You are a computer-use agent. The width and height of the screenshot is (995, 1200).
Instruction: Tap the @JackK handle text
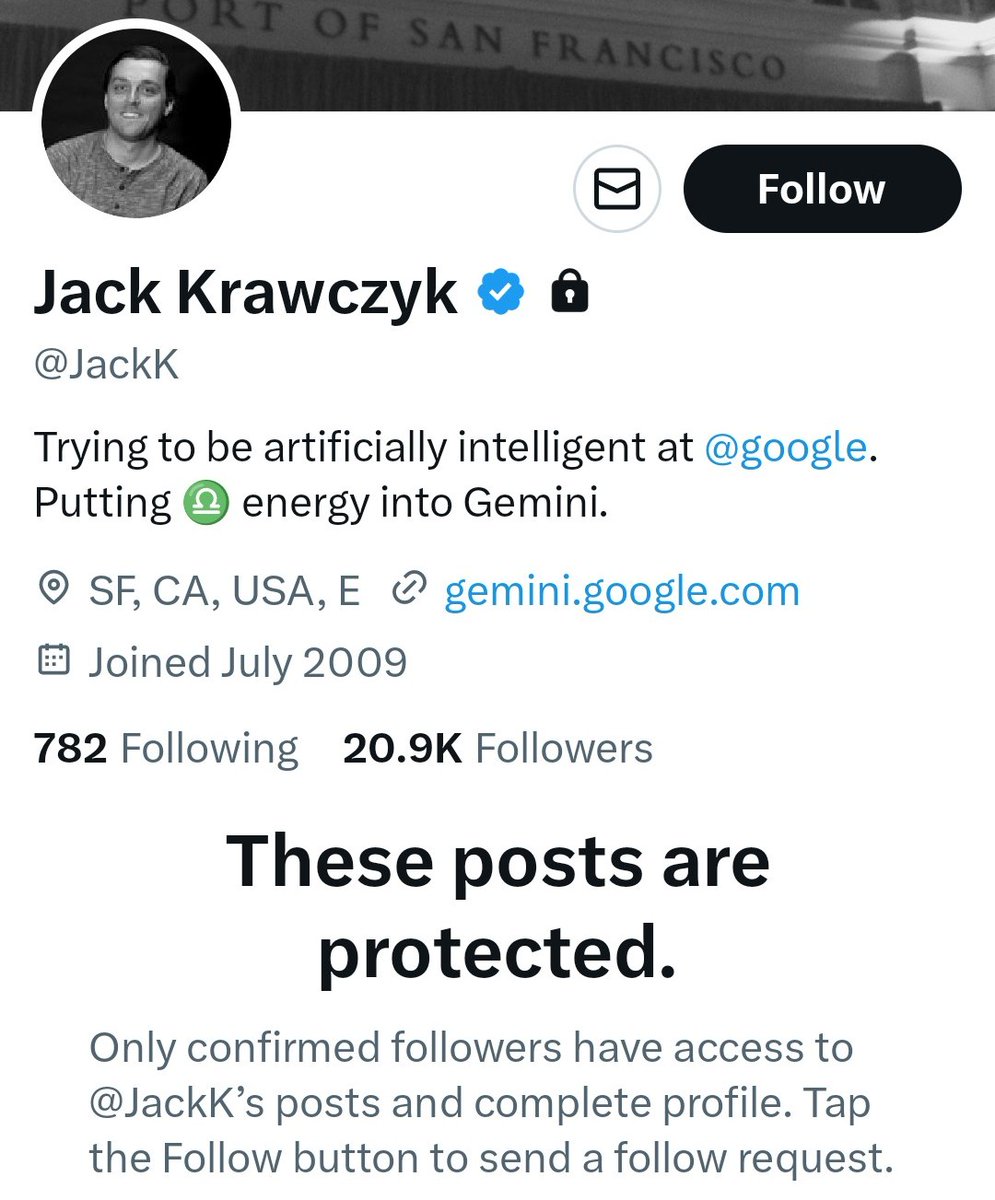click(x=106, y=364)
